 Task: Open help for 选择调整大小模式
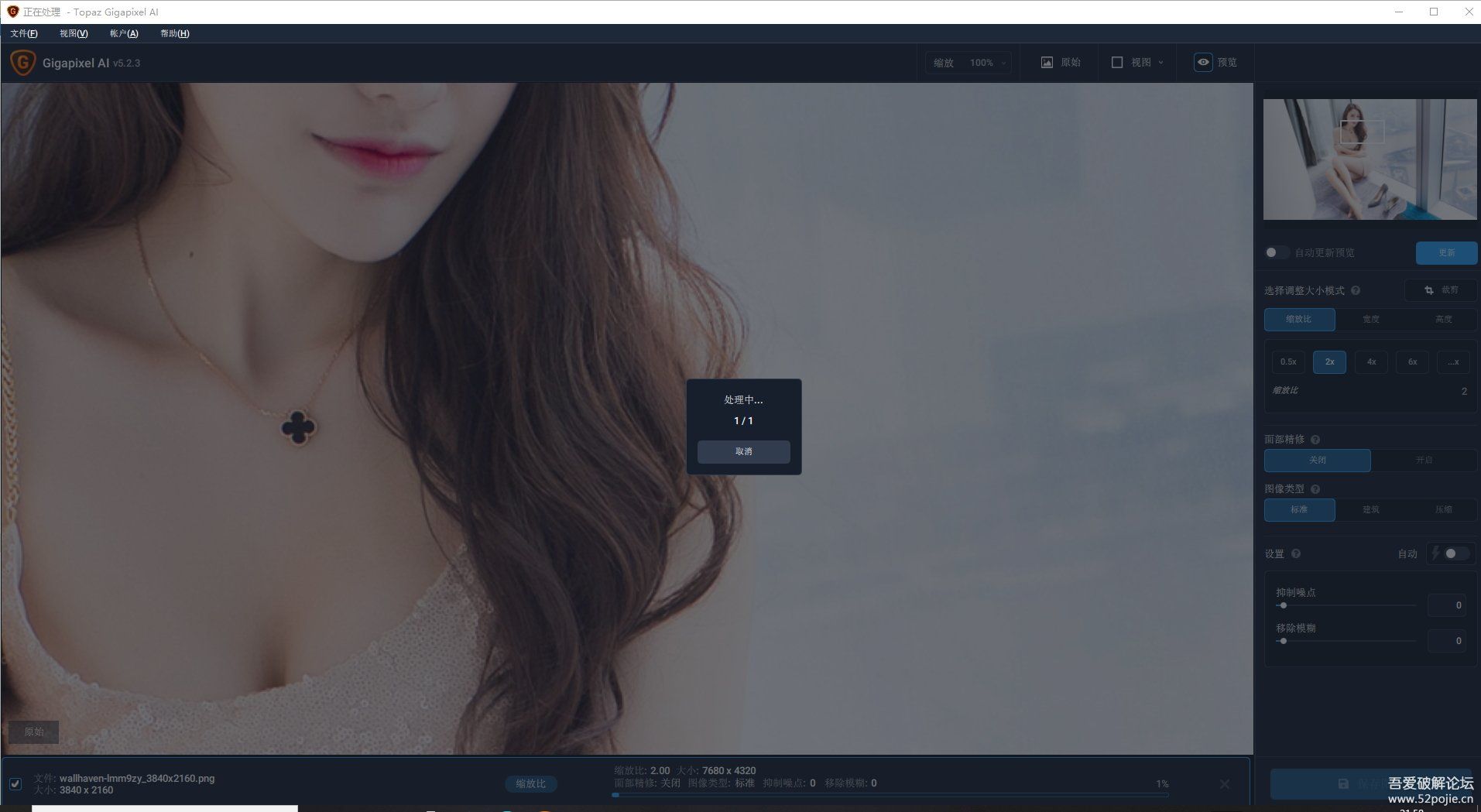[x=1356, y=290]
